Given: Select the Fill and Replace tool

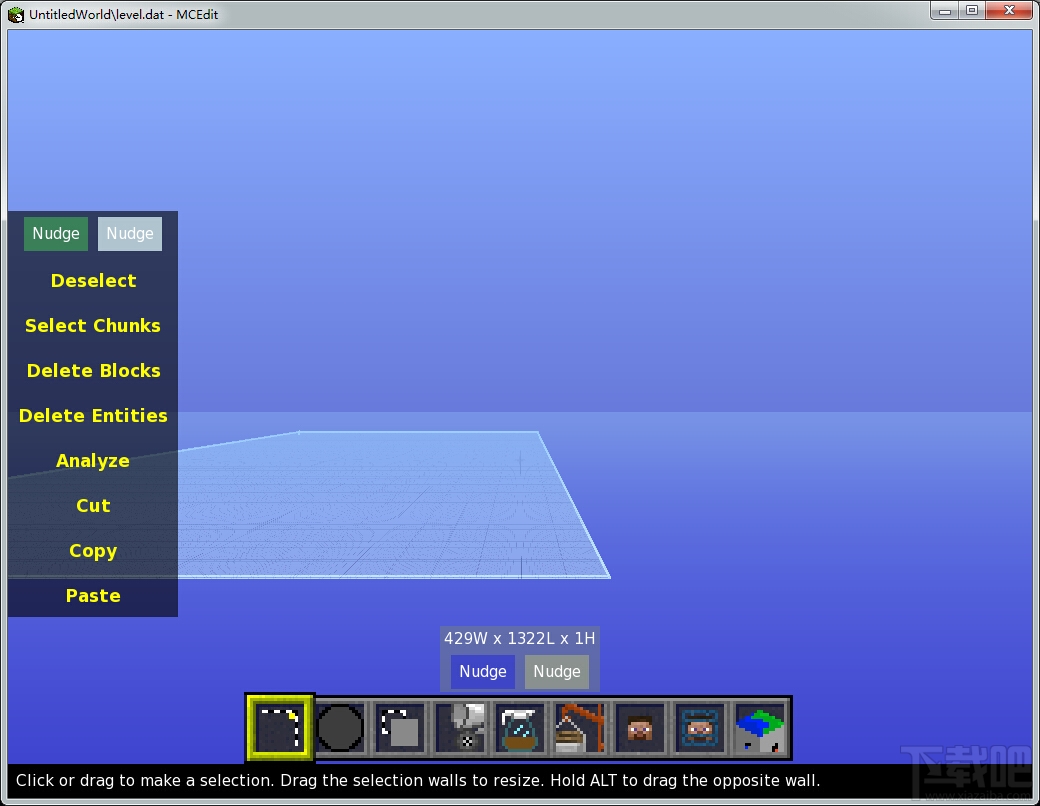Looking at the screenshot, I should [460, 728].
